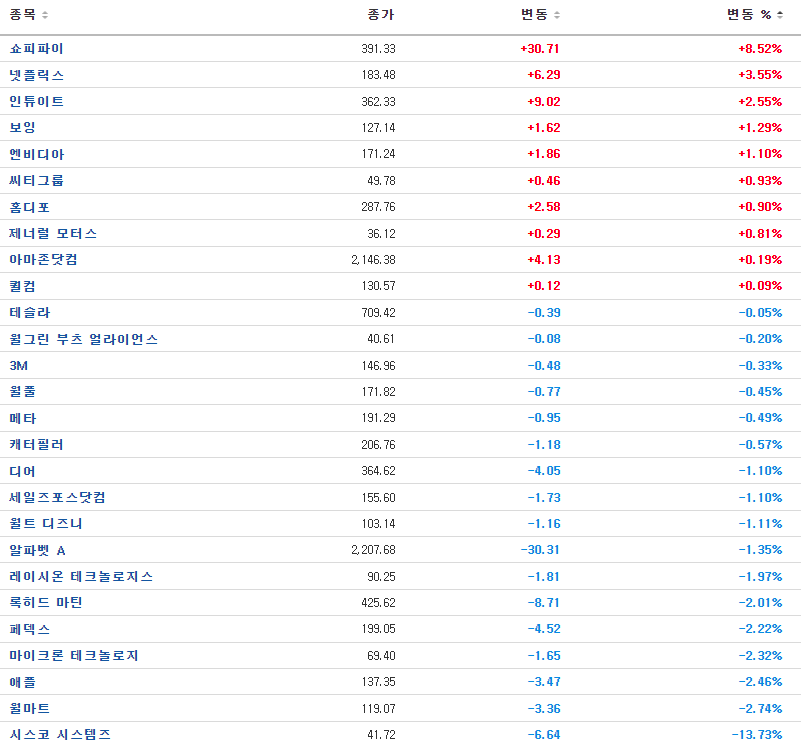Screen dimensions: 801x753
Task: Open 쇼피파이 stock link
Action: coord(36,49)
